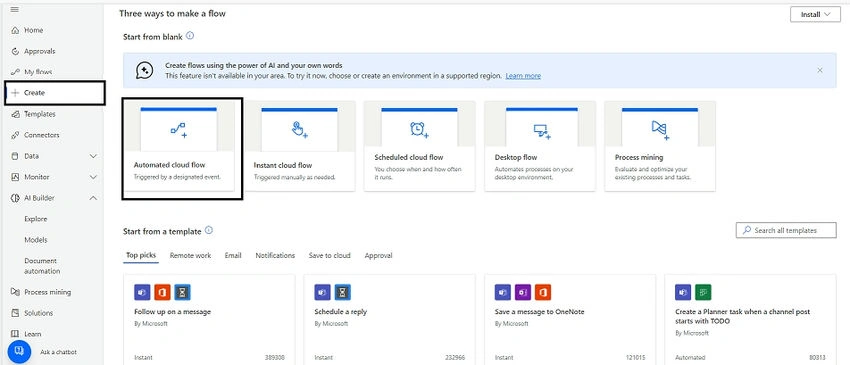The height and width of the screenshot is (365, 850).
Task: Open the Ask a chatbot bubble
Action: tap(20, 351)
